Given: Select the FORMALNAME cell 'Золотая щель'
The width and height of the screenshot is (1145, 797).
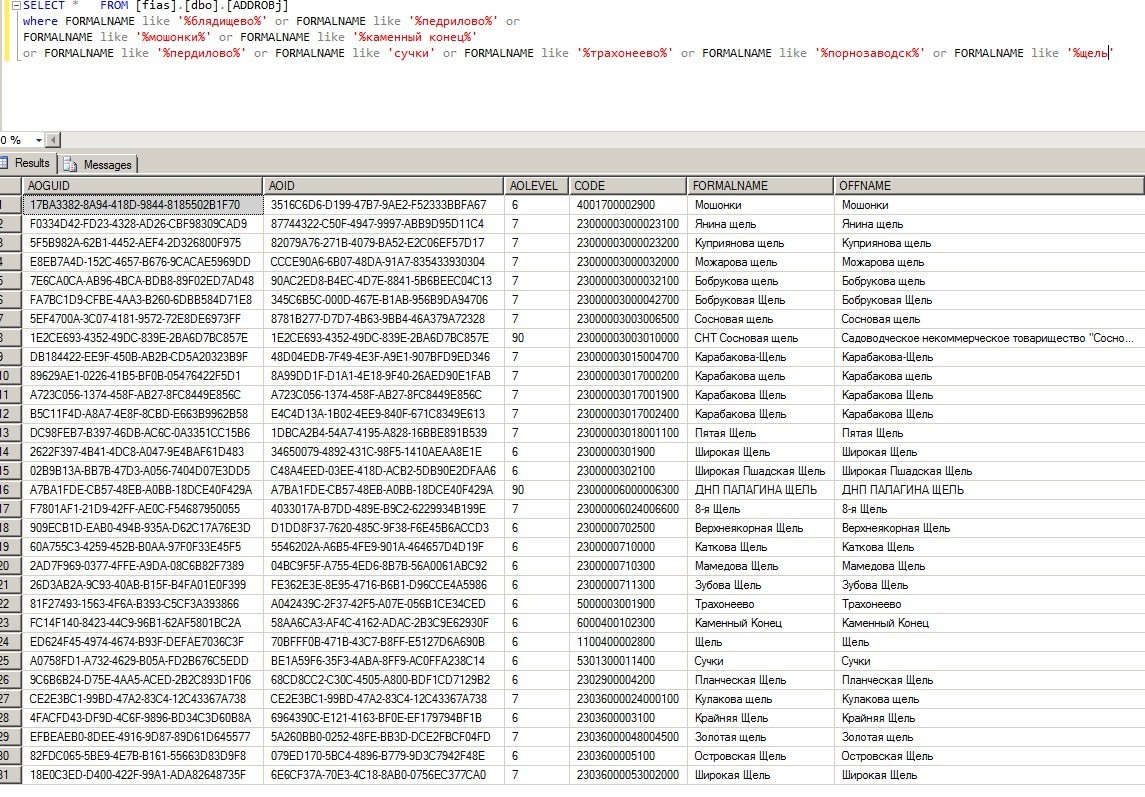Looking at the screenshot, I should (x=760, y=737).
